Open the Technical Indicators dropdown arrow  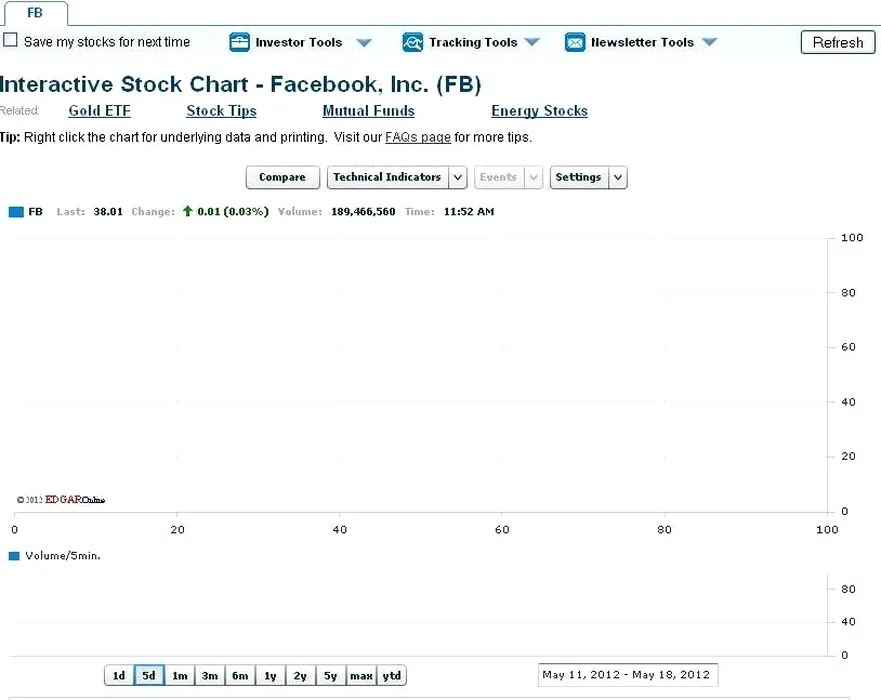457,178
